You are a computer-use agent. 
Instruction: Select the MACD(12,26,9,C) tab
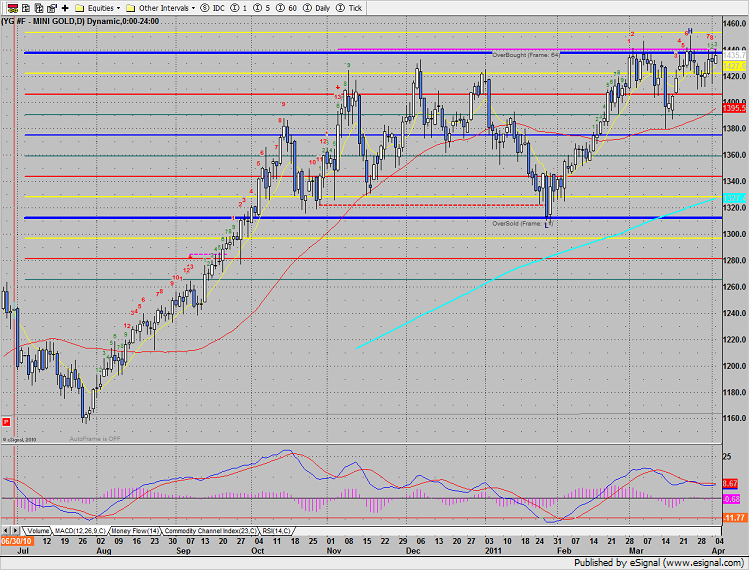[80, 531]
